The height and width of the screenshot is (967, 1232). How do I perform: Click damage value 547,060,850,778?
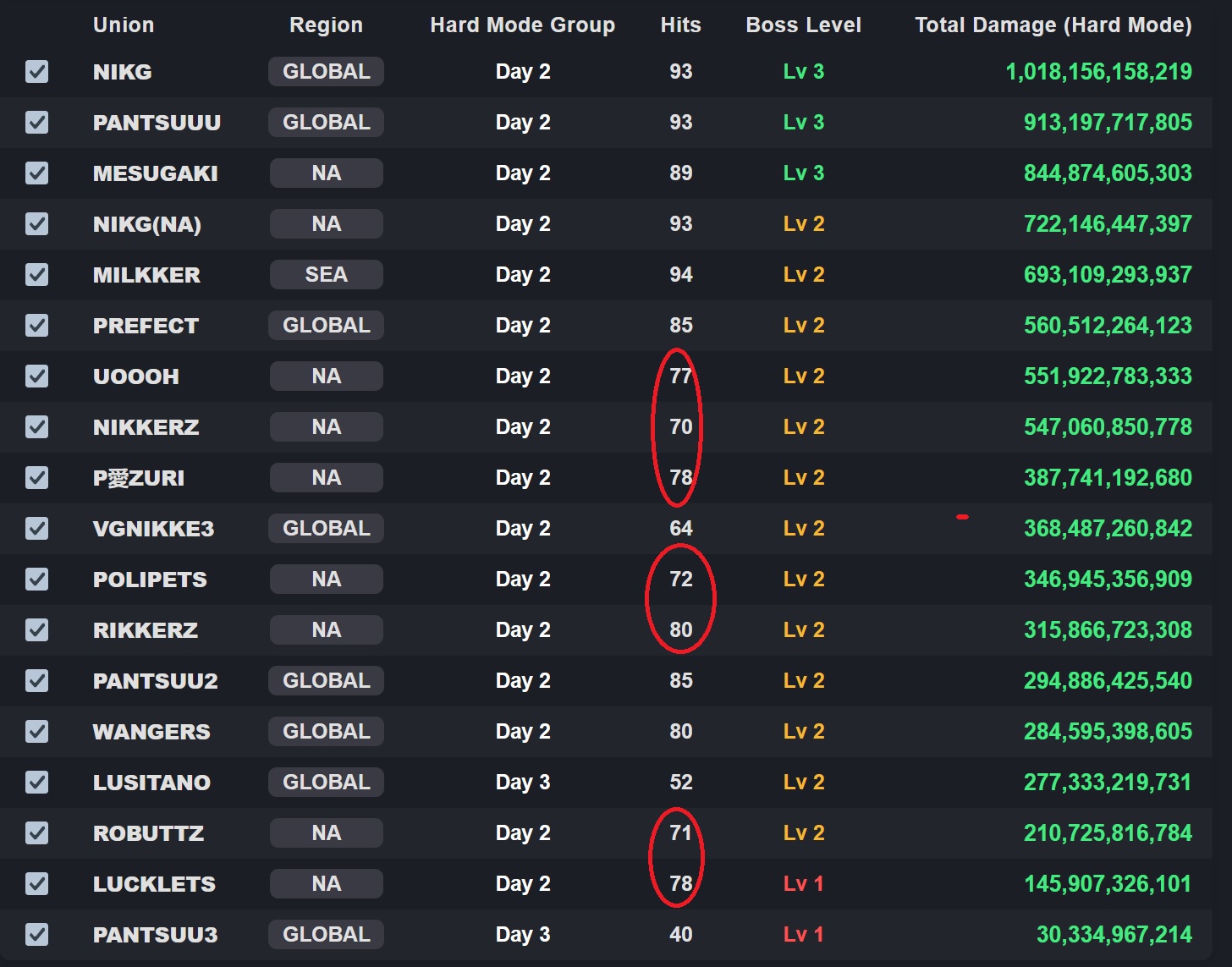click(1108, 427)
